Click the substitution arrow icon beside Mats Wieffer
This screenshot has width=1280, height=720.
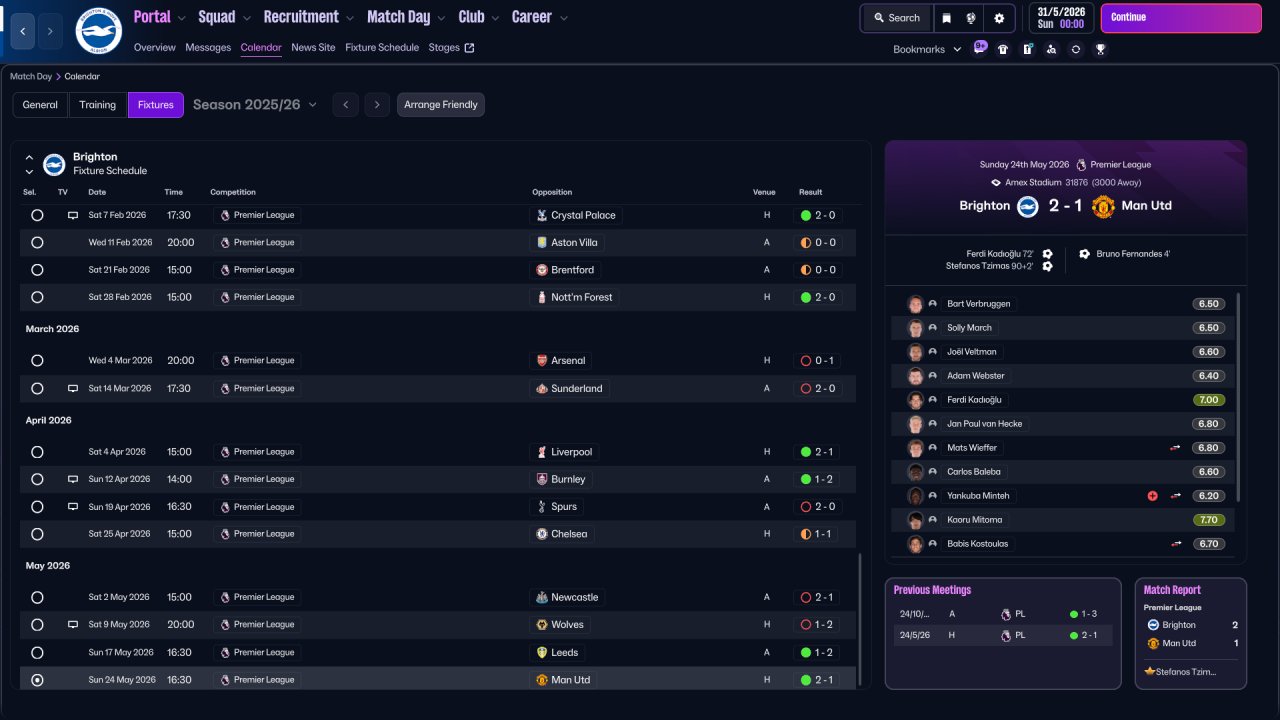click(x=1175, y=448)
